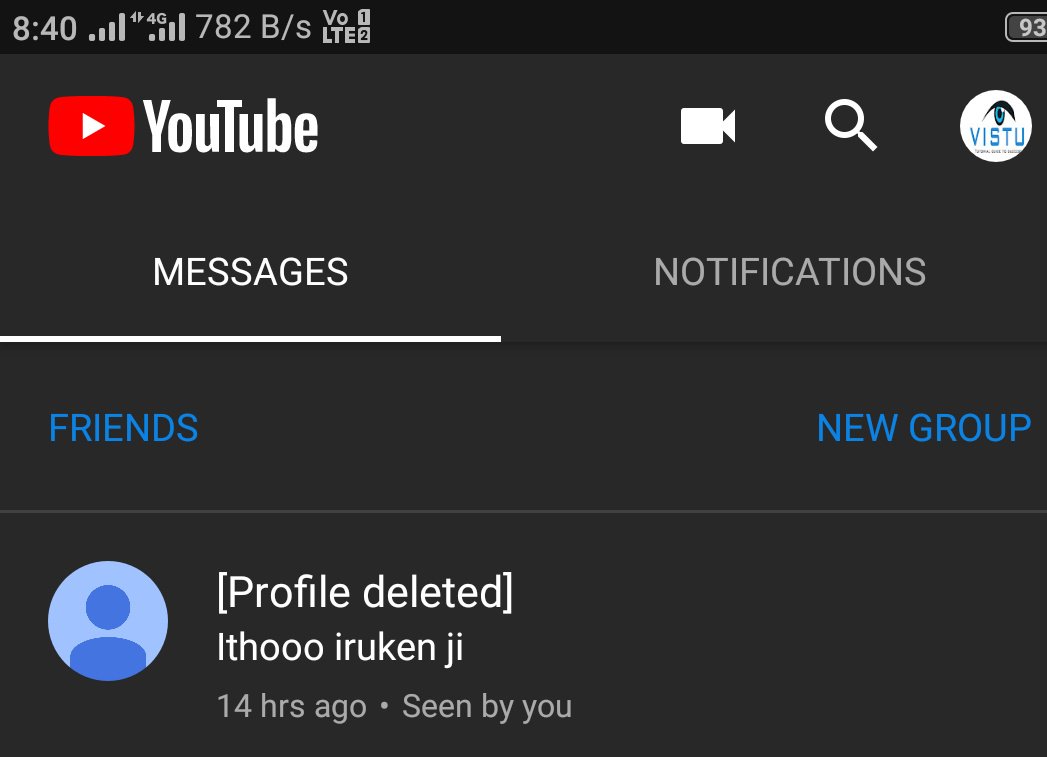Screen dimensions: 1047x757
Task: Open the FRIENDS list
Action: coord(124,428)
